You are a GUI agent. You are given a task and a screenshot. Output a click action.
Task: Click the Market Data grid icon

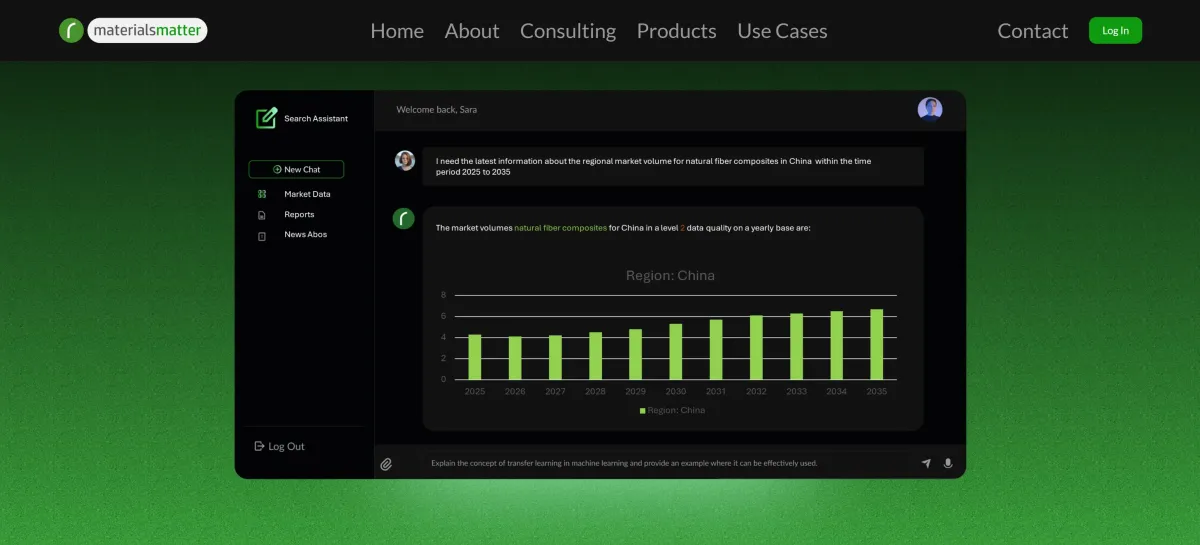262,194
